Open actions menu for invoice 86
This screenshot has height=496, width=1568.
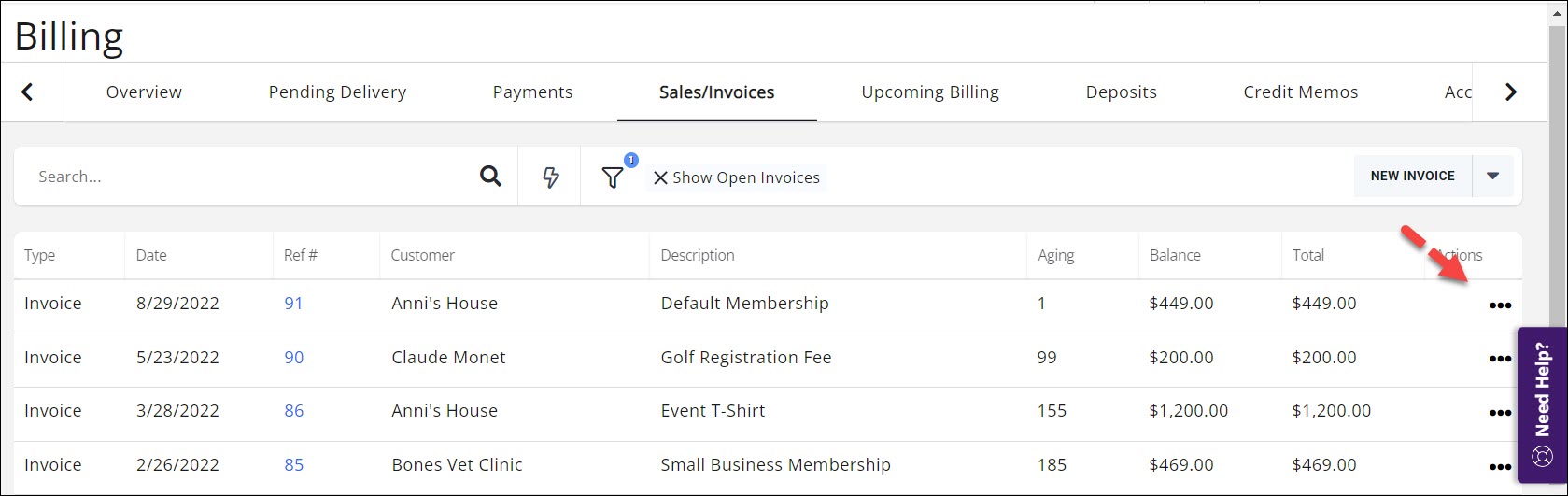(1500, 413)
